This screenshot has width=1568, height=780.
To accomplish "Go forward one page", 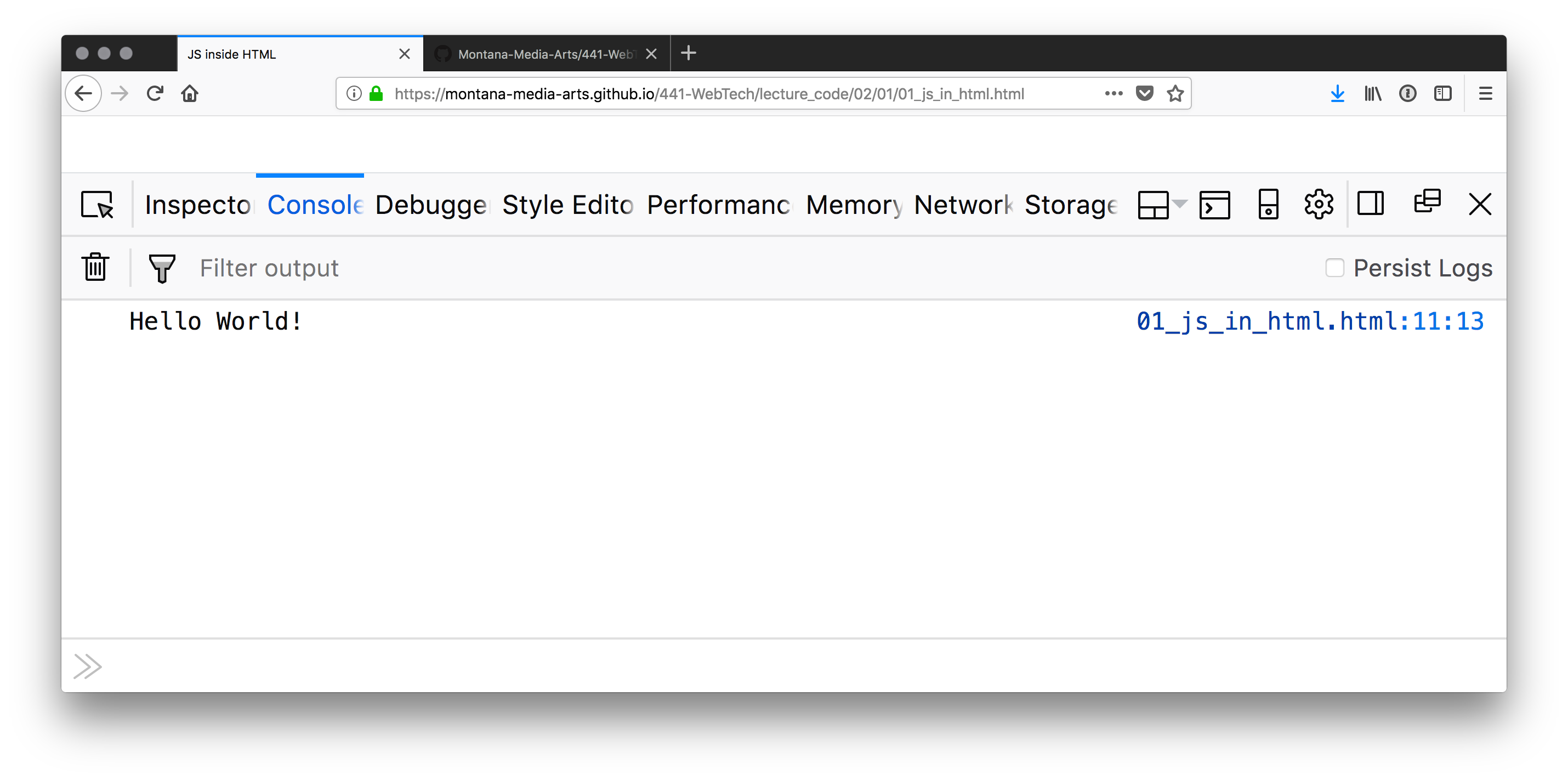I will pyautogui.click(x=120, y=93).
